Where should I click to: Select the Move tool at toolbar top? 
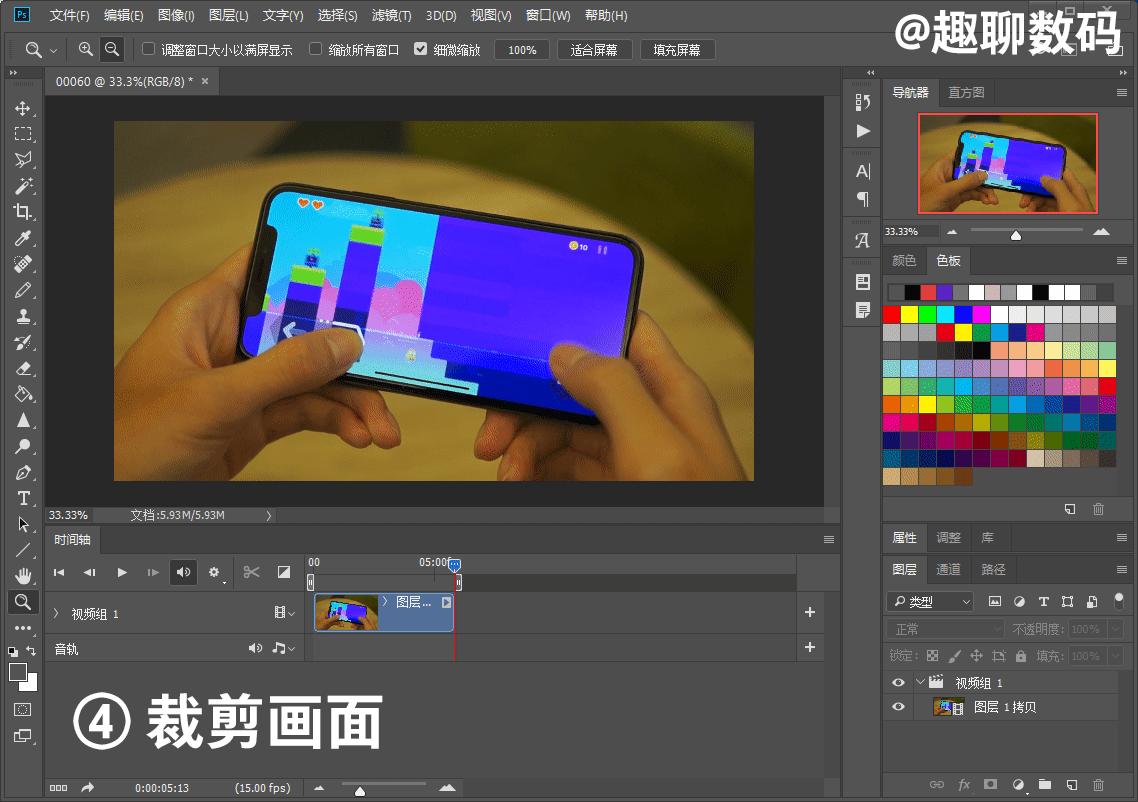[x=23, y=109]
